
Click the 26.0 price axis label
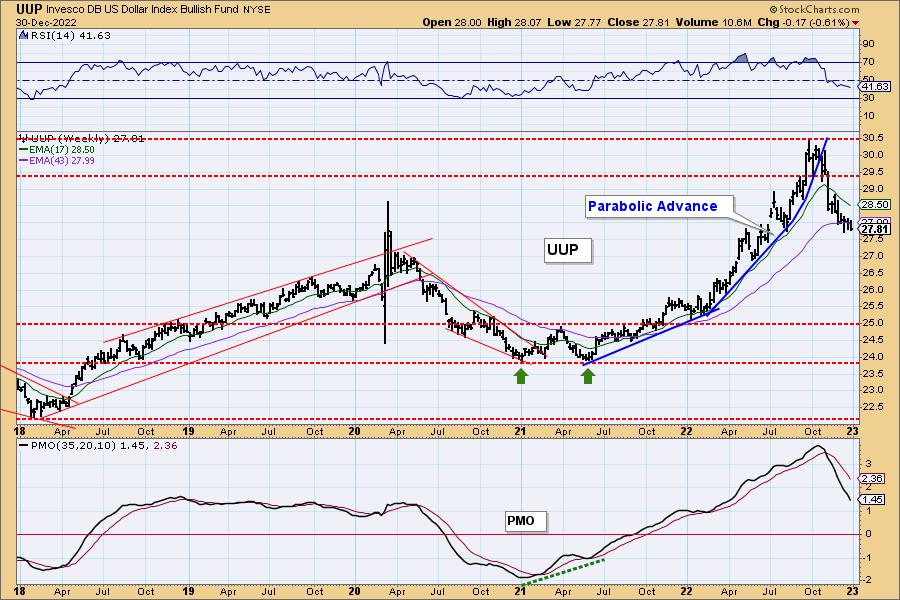click(873, 290)
